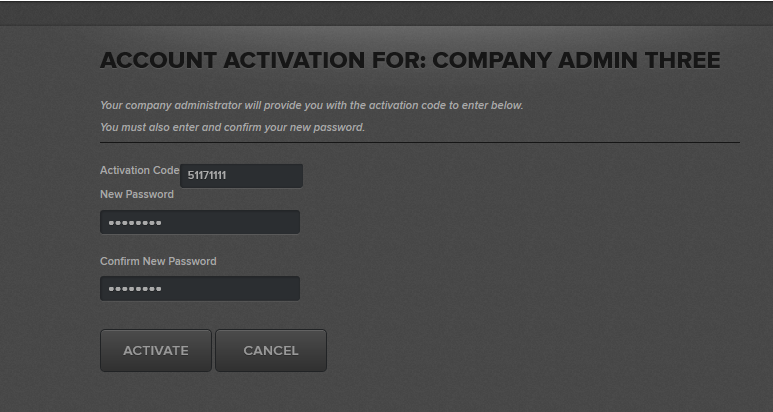Screen dimensions: 773x412
Task: Click the Activate button
Action: point(155,350)
